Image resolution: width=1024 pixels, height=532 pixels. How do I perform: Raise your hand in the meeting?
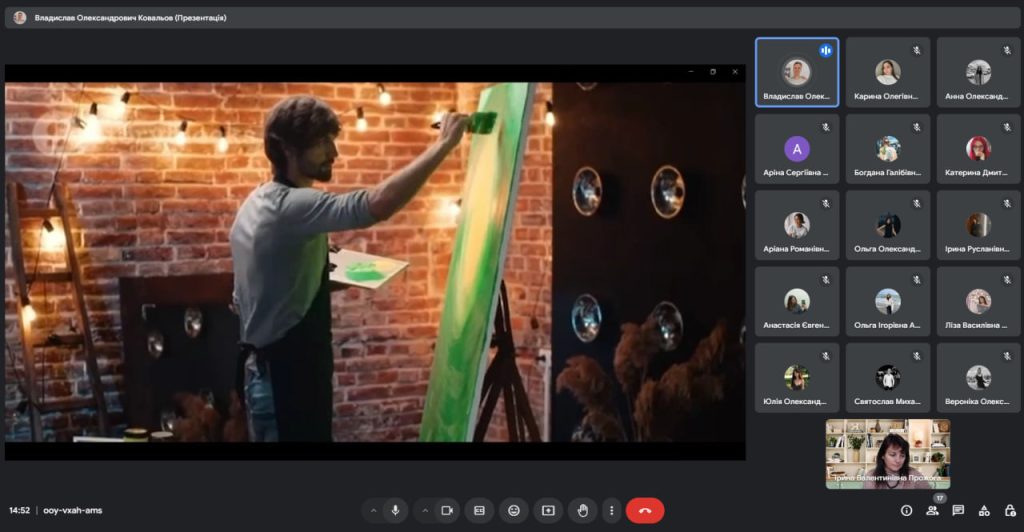coord(582,510)
